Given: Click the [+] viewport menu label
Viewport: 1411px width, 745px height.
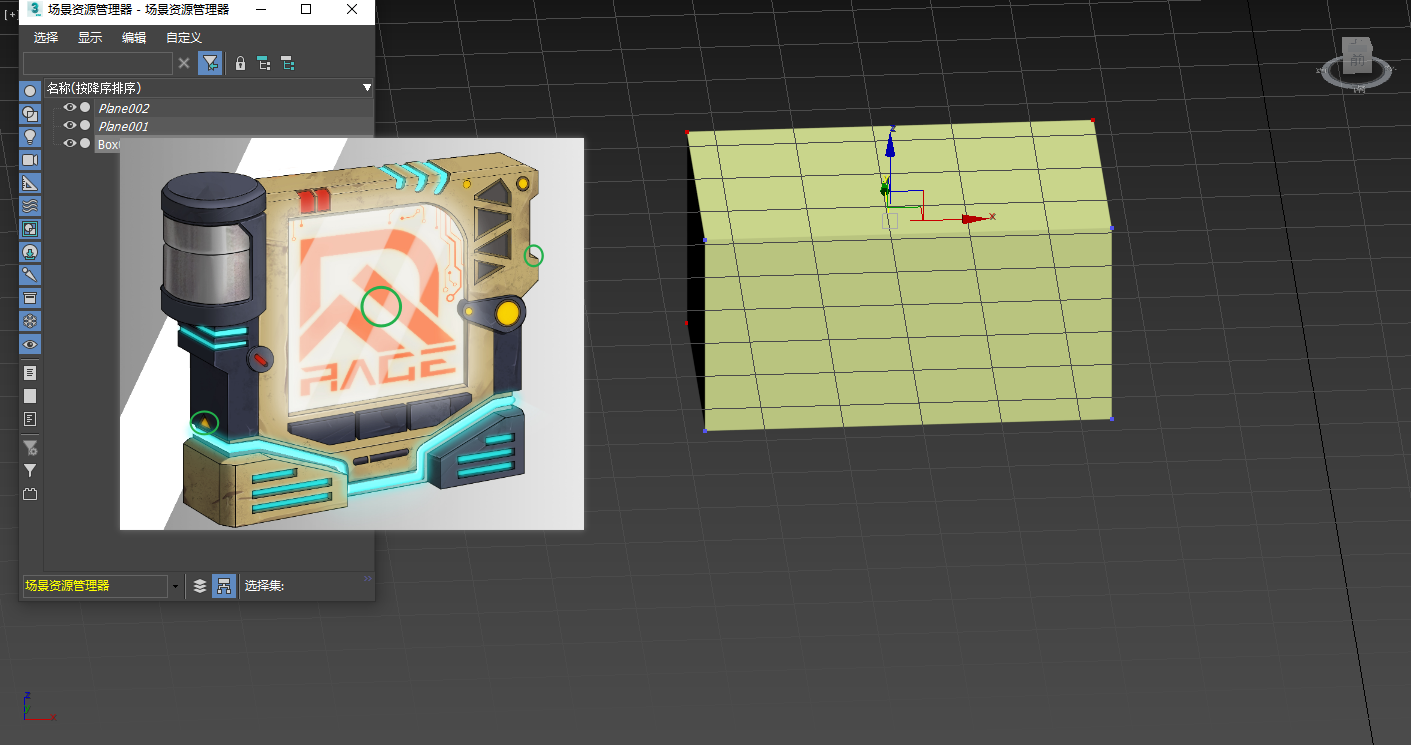Looking at the screenshot, I should click(x=9, y=14).
